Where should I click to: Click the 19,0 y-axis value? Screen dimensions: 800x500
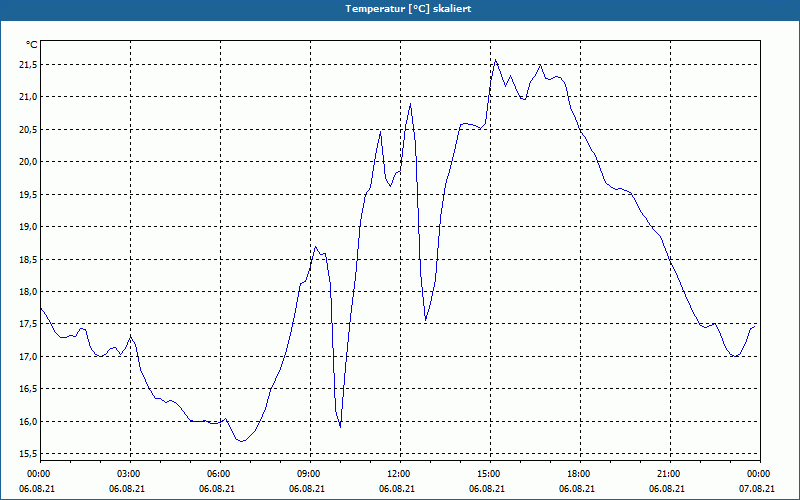pyautogui.click(x=29, y=227)
